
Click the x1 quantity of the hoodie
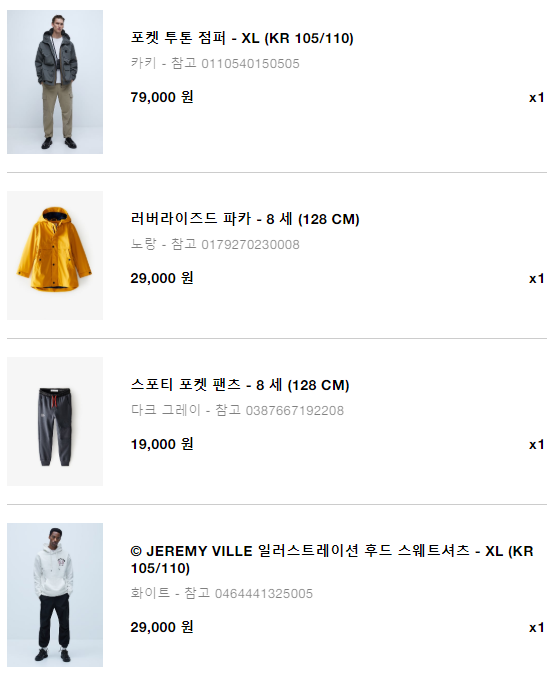pos(536,628)
